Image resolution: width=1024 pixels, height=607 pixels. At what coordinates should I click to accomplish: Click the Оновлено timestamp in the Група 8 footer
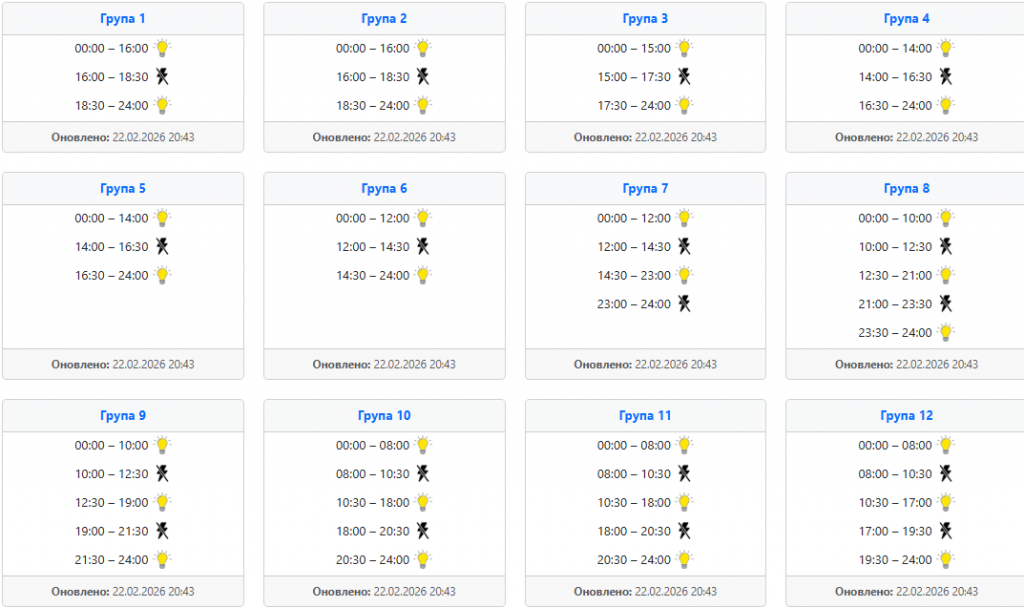pos(906,365)
